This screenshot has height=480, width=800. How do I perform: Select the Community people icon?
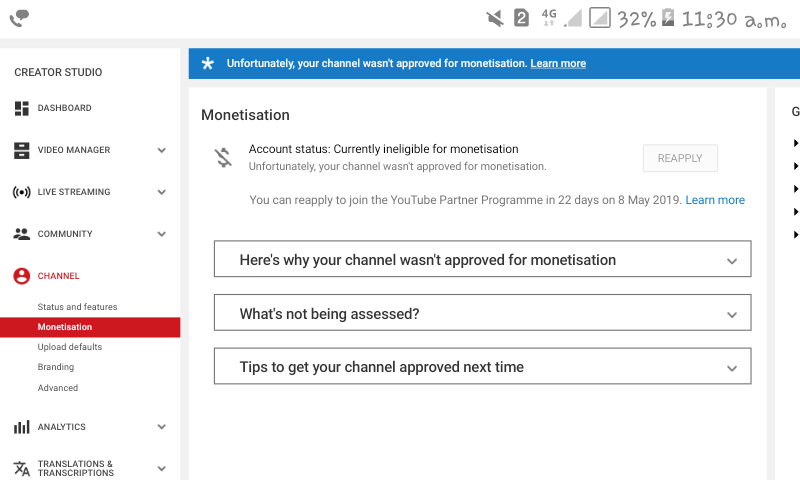21,234
